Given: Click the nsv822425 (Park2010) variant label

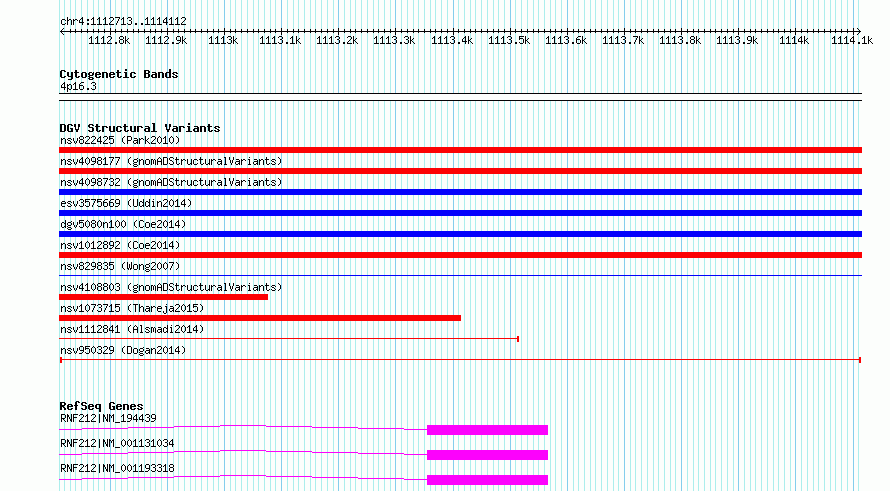Looking at the screenshot, I should tap(120, 140).
